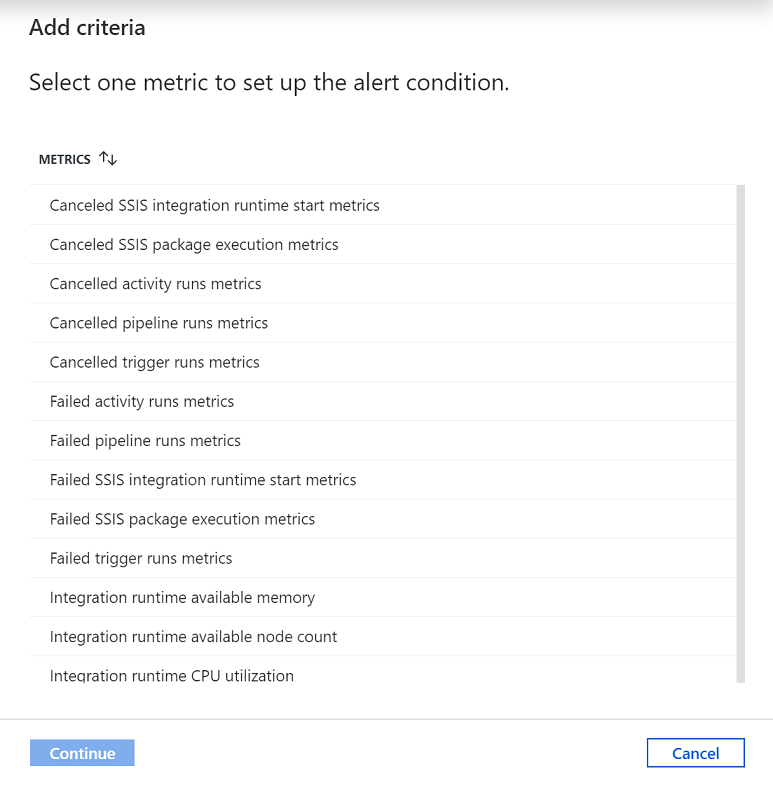Viewport: 773px width, 785px height.
Task: Select Failed trigger runs metrics
Action: (140, 558)
